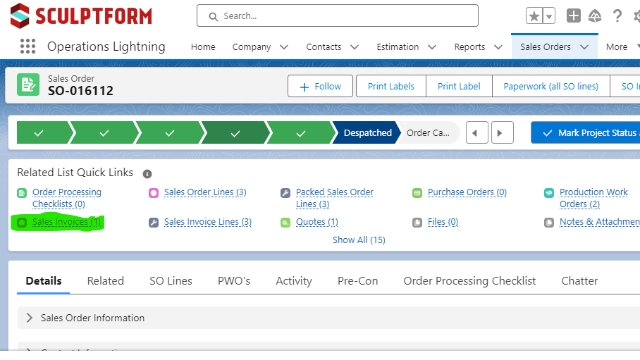The width and height of the screenshot is (640, 360).
Task: Open Sales Invoice Lines (3) link
Action: [207, 222]
